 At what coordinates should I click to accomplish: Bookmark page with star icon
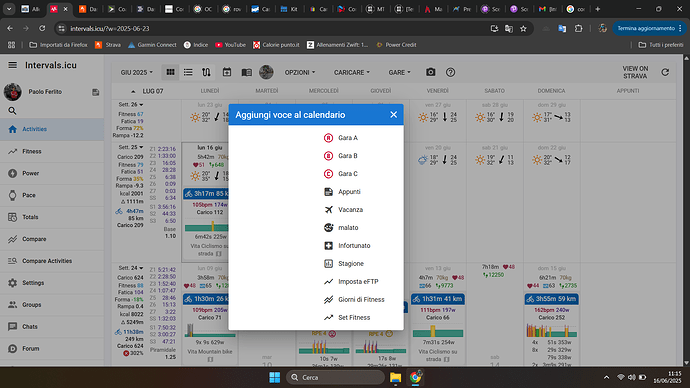[x=523, y=29]
